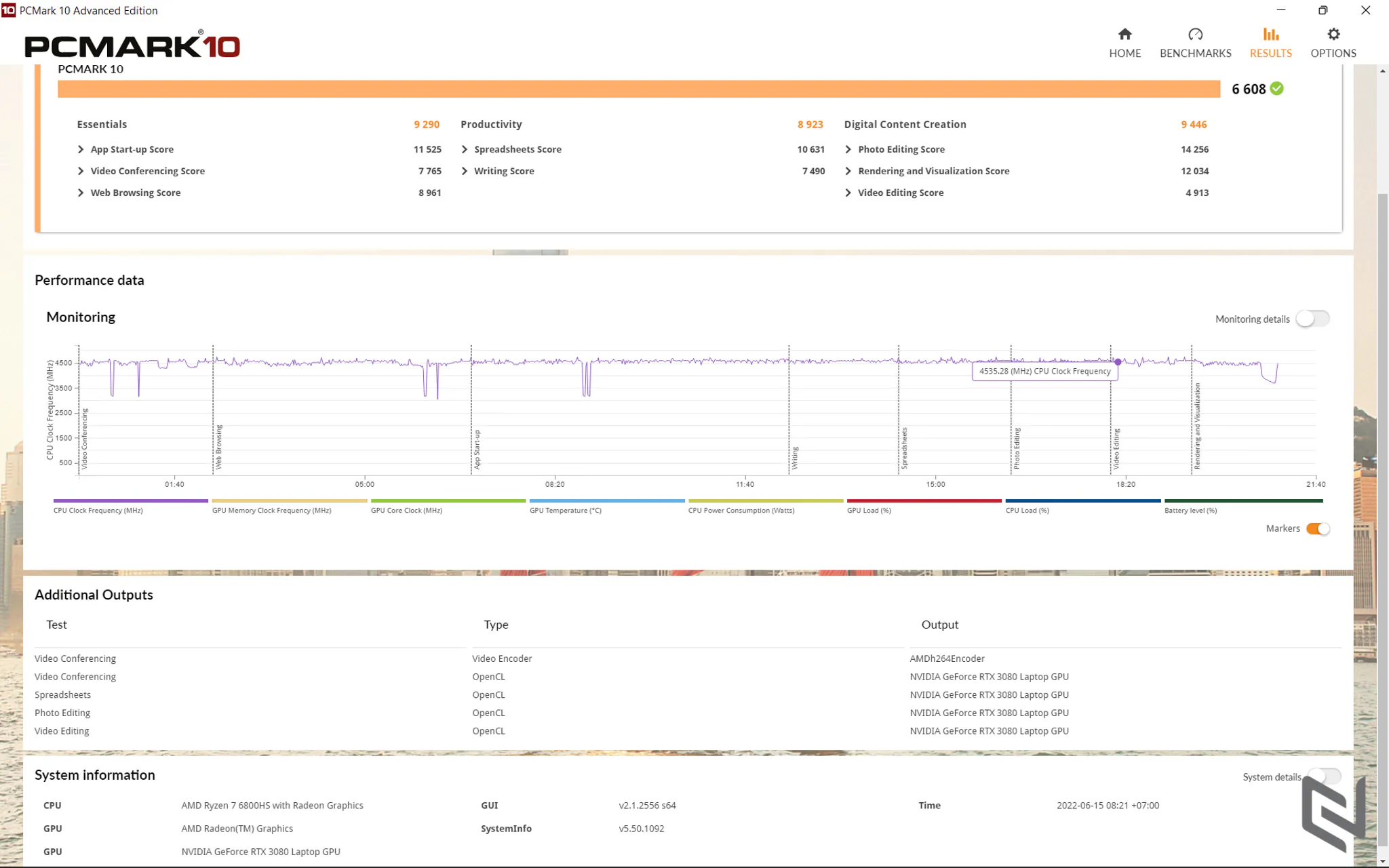Toggle the Battery level legend series
The image size is (1389, 868).
(1243, 506)
